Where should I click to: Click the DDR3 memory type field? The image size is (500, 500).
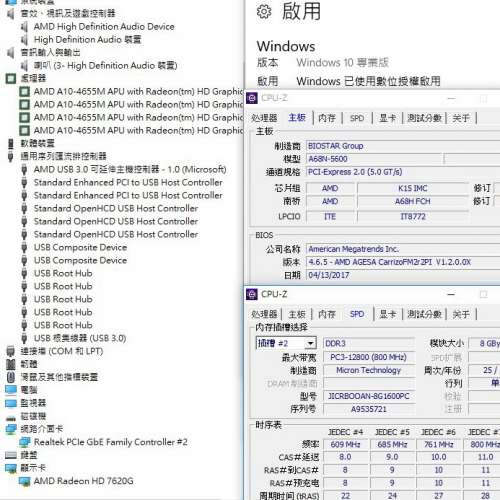[369, 343]
